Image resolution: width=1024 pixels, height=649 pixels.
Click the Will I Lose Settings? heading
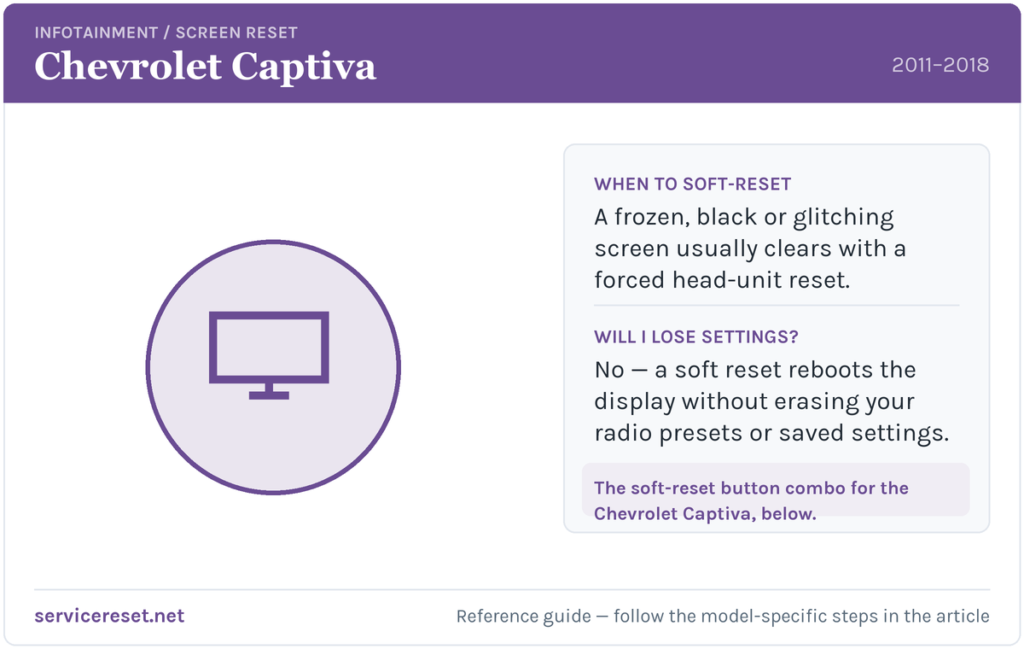point(696,337)
